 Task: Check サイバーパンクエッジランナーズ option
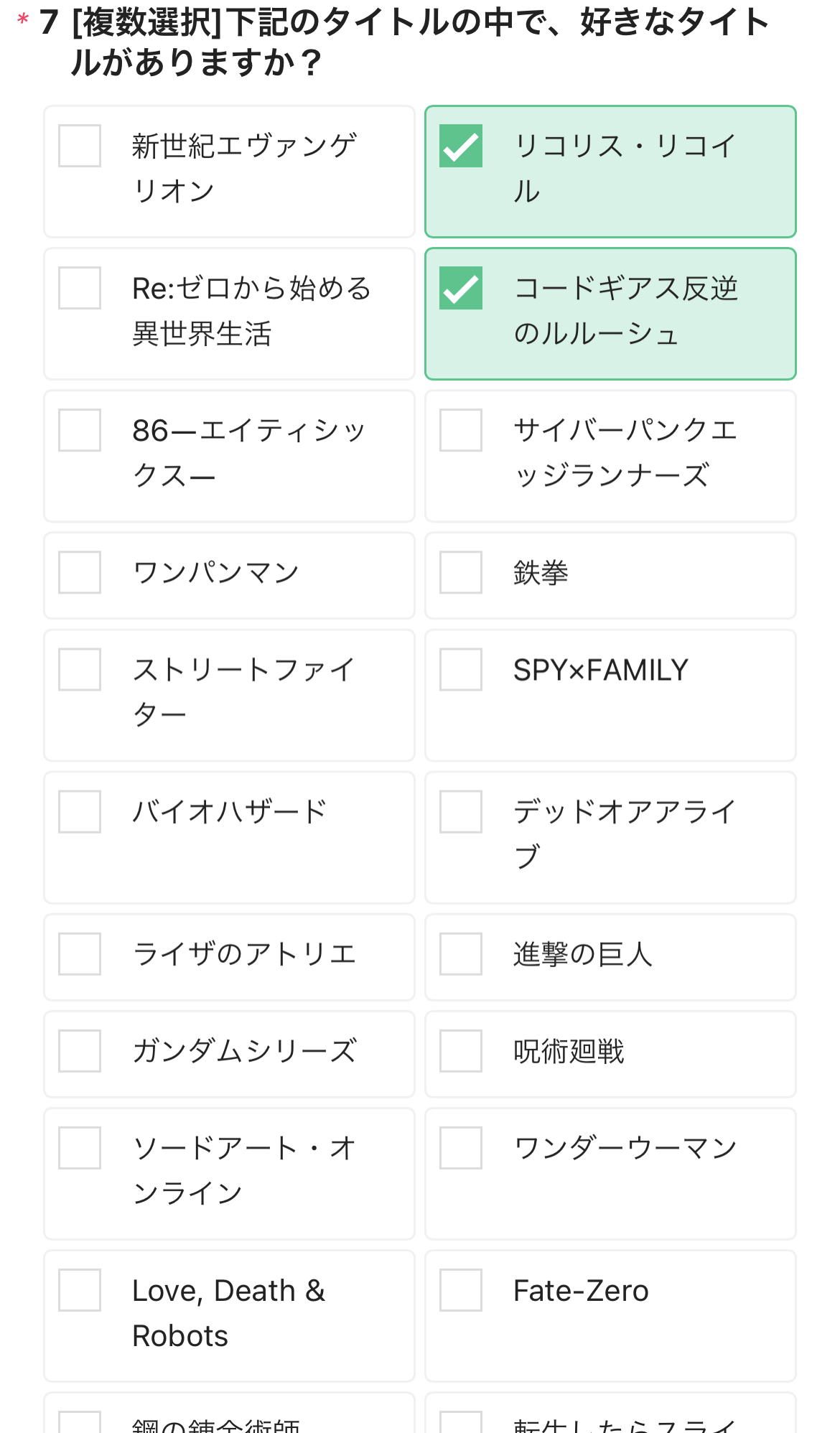point(461,430)
